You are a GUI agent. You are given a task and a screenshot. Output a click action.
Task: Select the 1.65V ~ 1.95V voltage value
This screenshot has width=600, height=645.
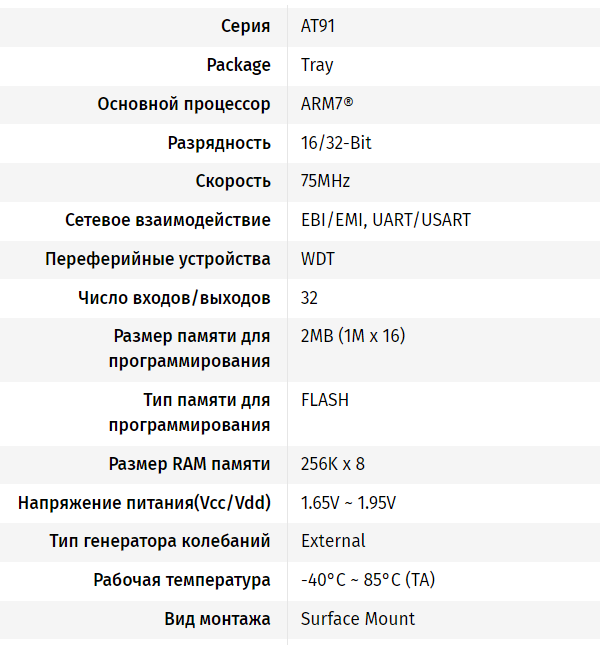[348, 503]
